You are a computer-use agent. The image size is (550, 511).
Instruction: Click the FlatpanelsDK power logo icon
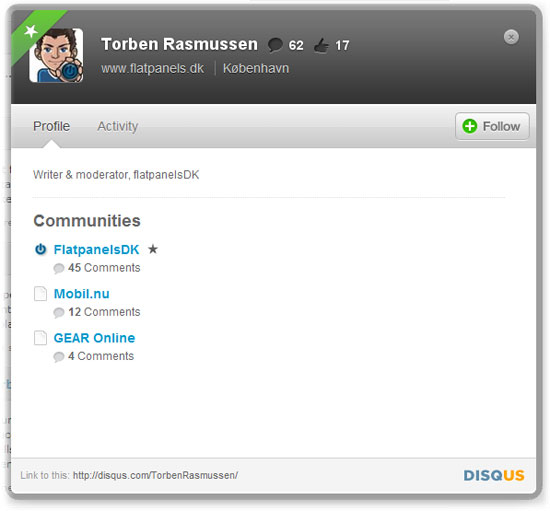coord(40,249)
